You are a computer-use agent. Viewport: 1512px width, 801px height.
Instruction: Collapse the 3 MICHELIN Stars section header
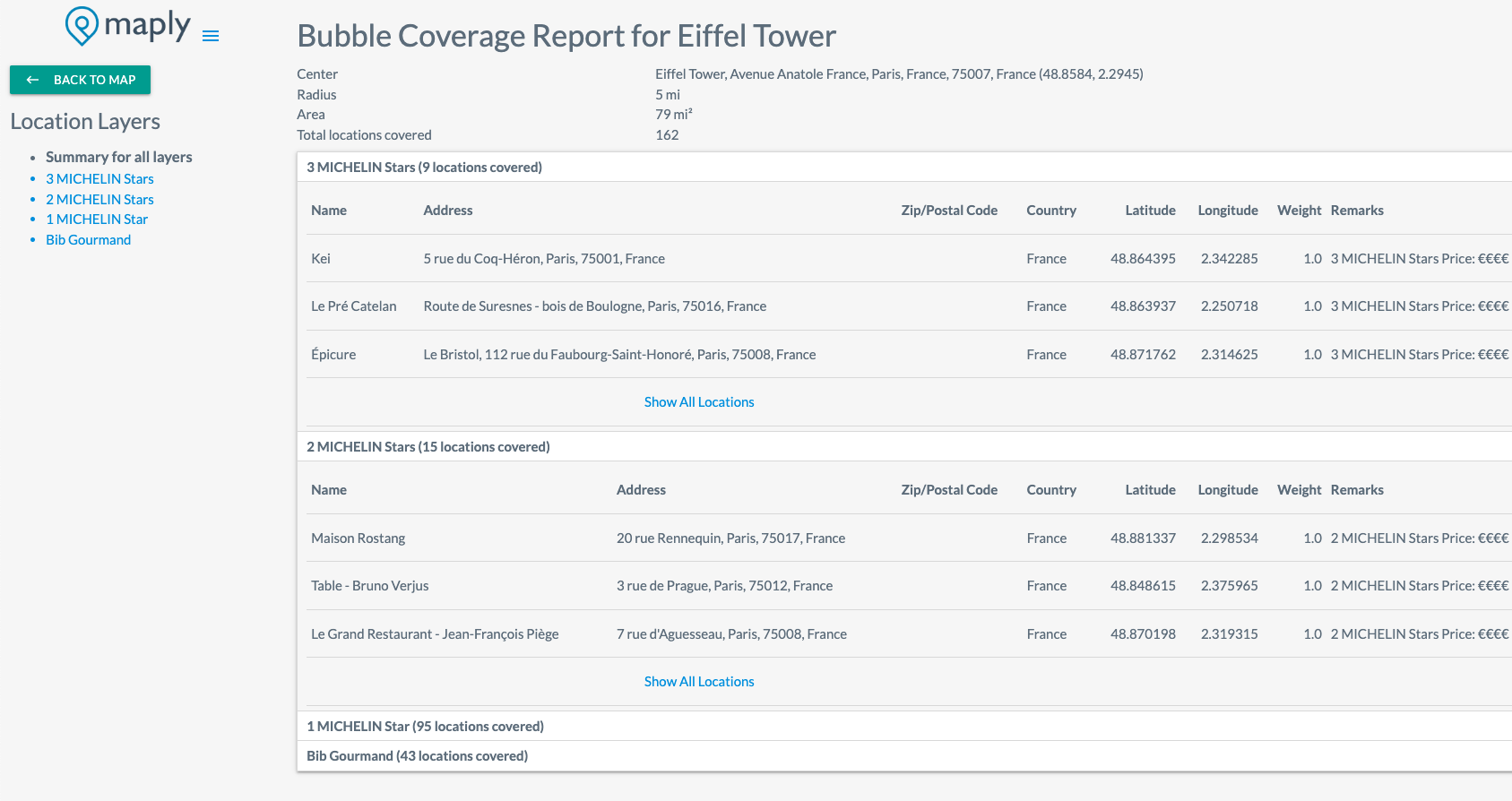pyautogui.click(x=424, y=168)
